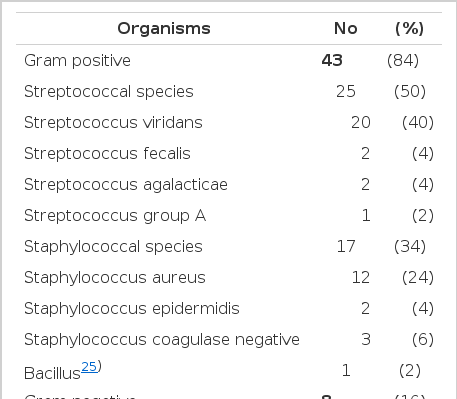Image resolution: width=457 pixels, height=399 pixels.
Task: Click the (%) column header
Action: [x=409, y=29]
